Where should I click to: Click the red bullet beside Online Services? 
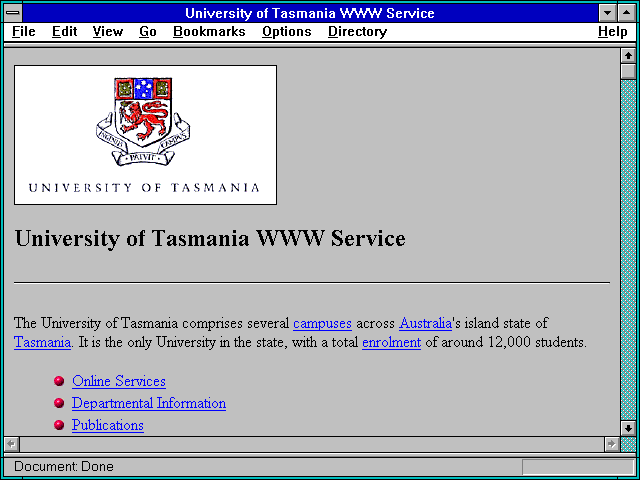click(x=59, y=381)
